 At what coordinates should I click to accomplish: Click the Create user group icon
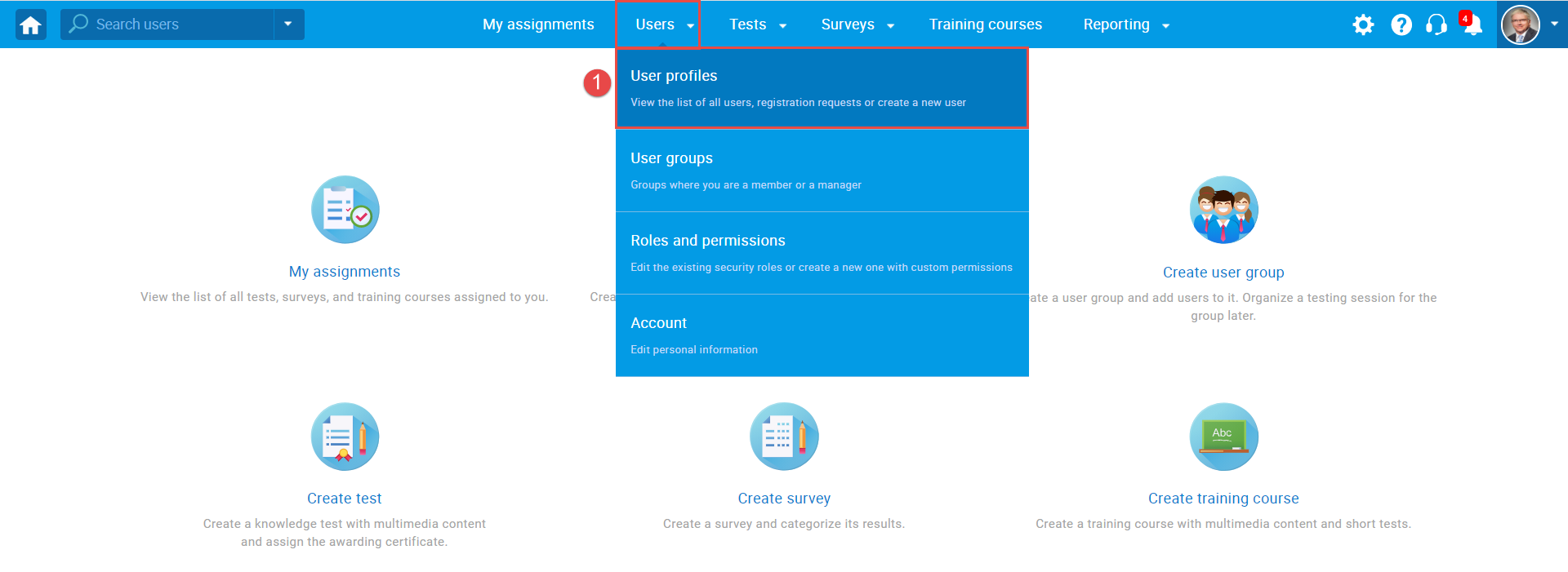(x=1223, y=210)
